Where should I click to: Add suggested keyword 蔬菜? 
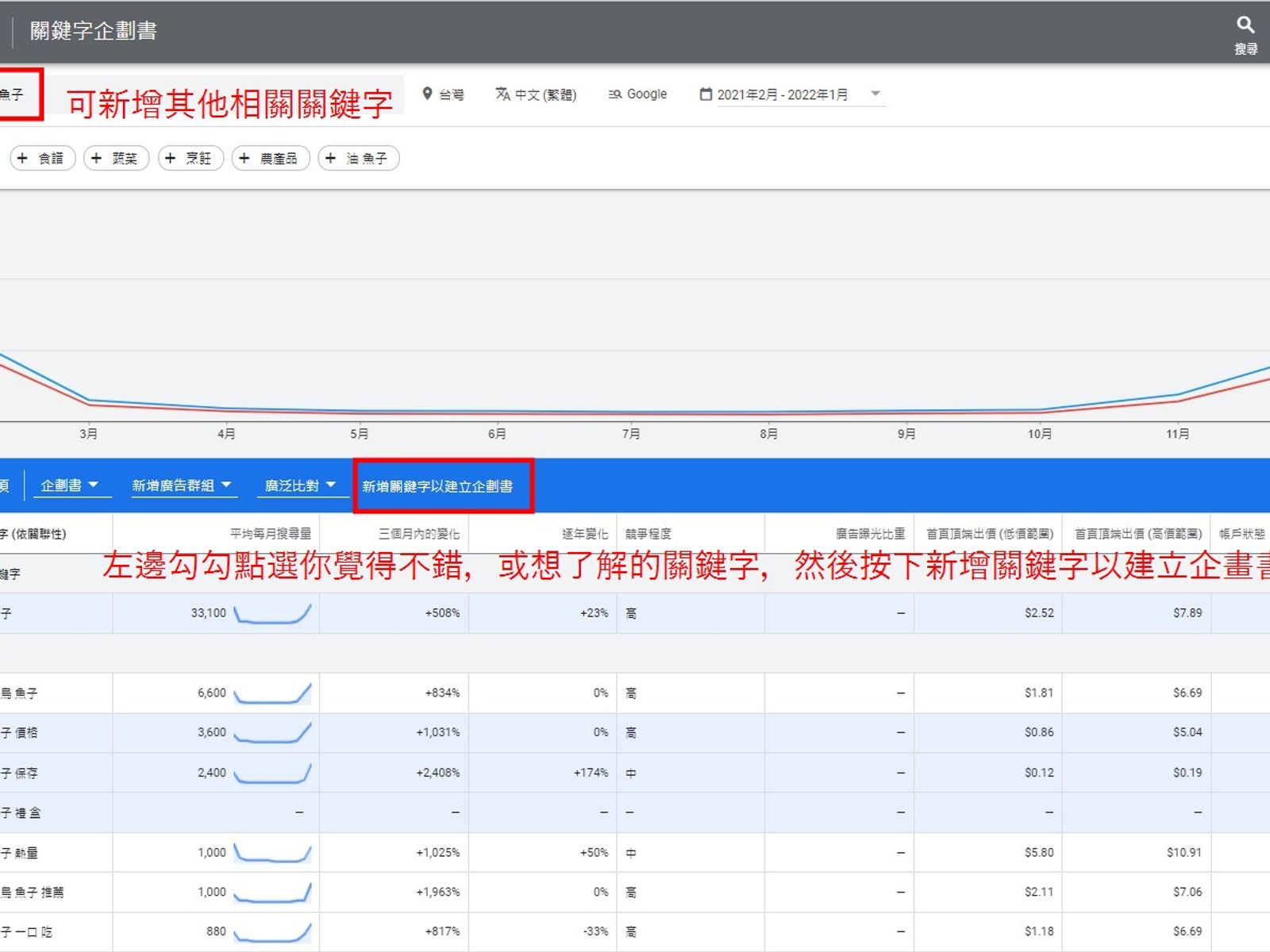pyautogui.click(x=116, y=158)
